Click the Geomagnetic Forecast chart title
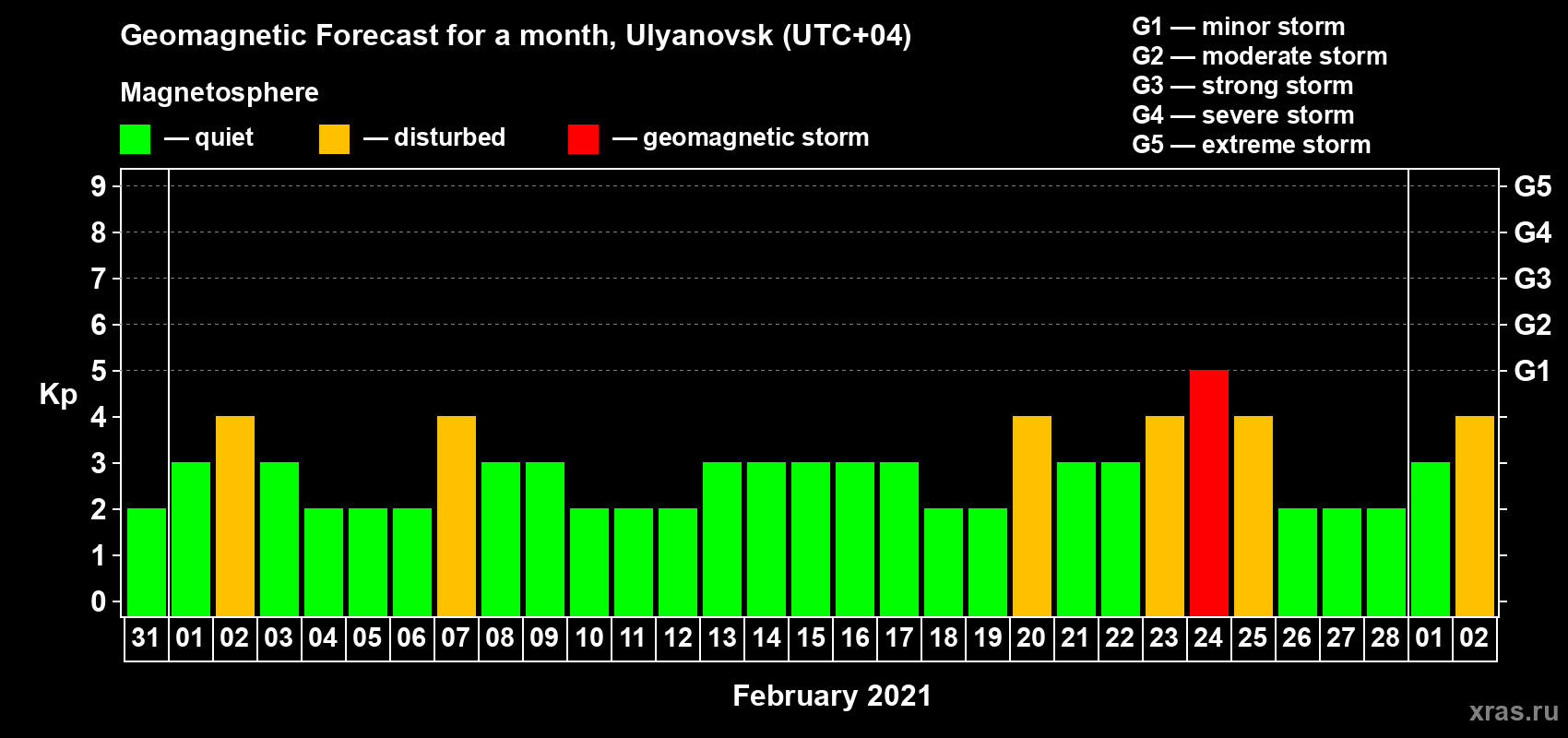The image size is (1568, 738). click(516, 36)
